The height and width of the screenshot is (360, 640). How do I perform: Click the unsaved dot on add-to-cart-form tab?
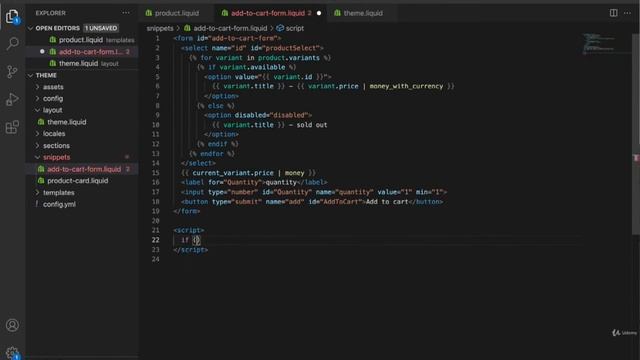[319, 13]
